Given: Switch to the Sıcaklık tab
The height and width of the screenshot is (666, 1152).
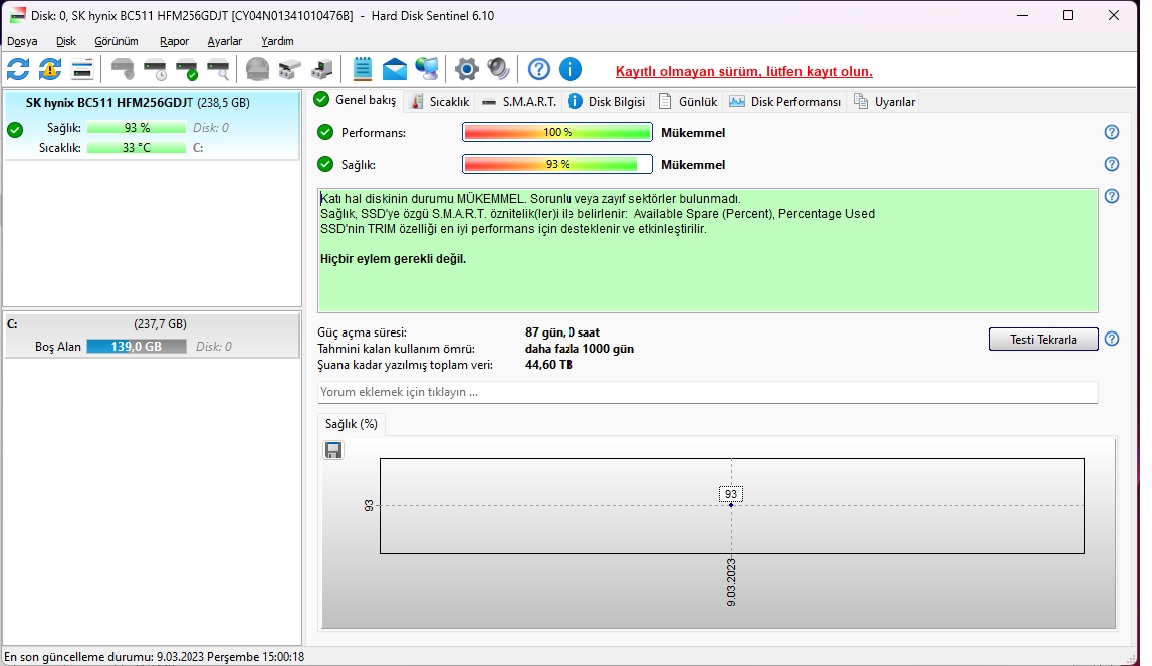Looking at the screenshot, I should (439, 101).
